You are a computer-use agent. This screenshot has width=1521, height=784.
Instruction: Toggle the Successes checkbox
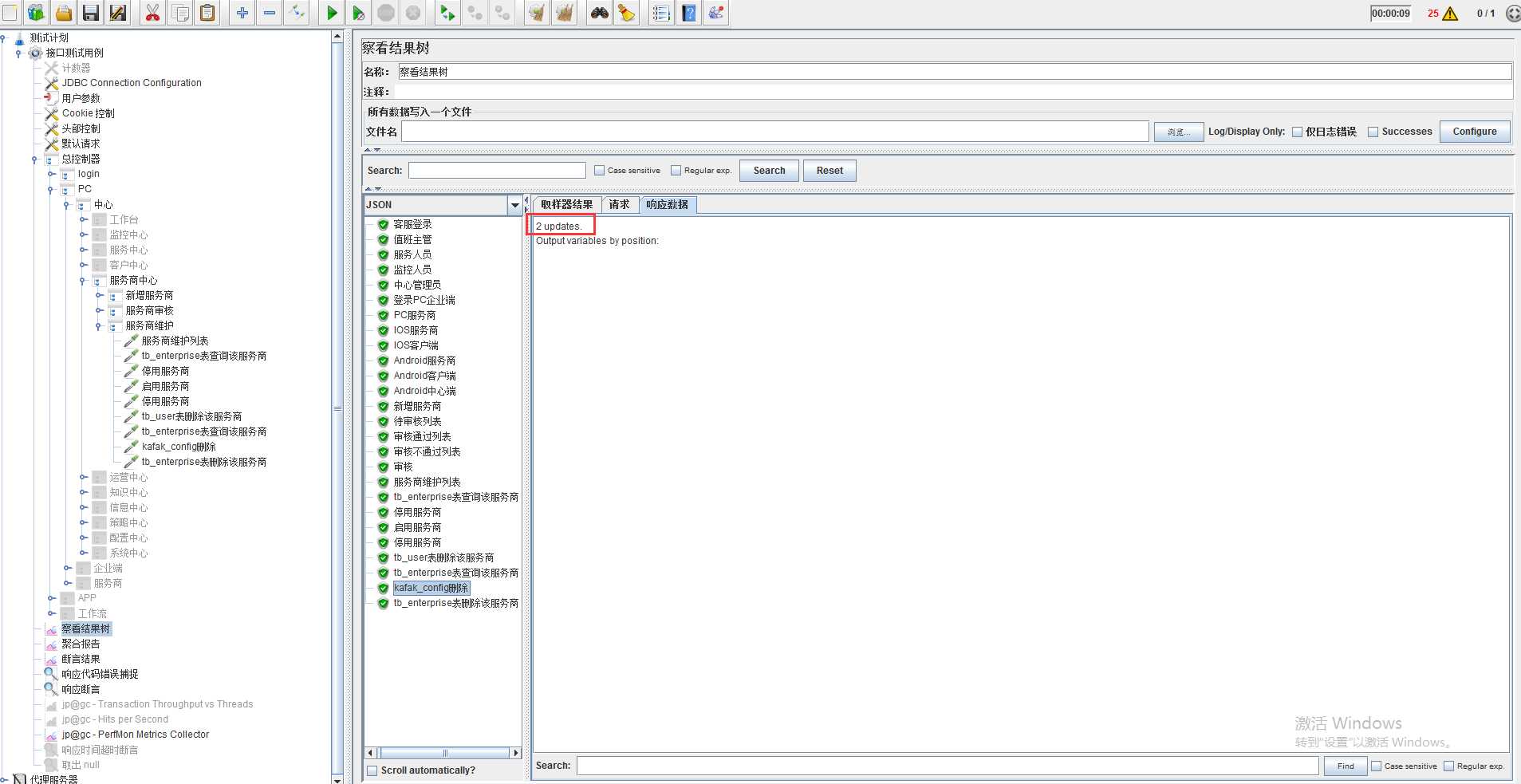[x=1373, y=132]
